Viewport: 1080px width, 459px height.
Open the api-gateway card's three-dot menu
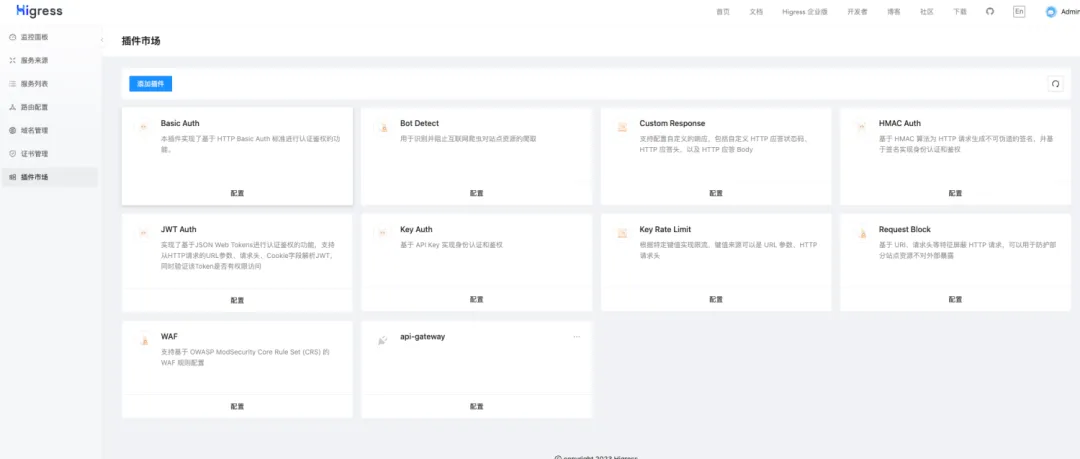pos(576,337)
